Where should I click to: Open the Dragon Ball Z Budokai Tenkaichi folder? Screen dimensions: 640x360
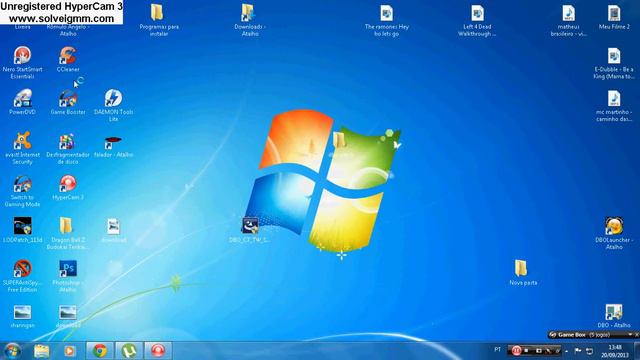coord(68,233)
